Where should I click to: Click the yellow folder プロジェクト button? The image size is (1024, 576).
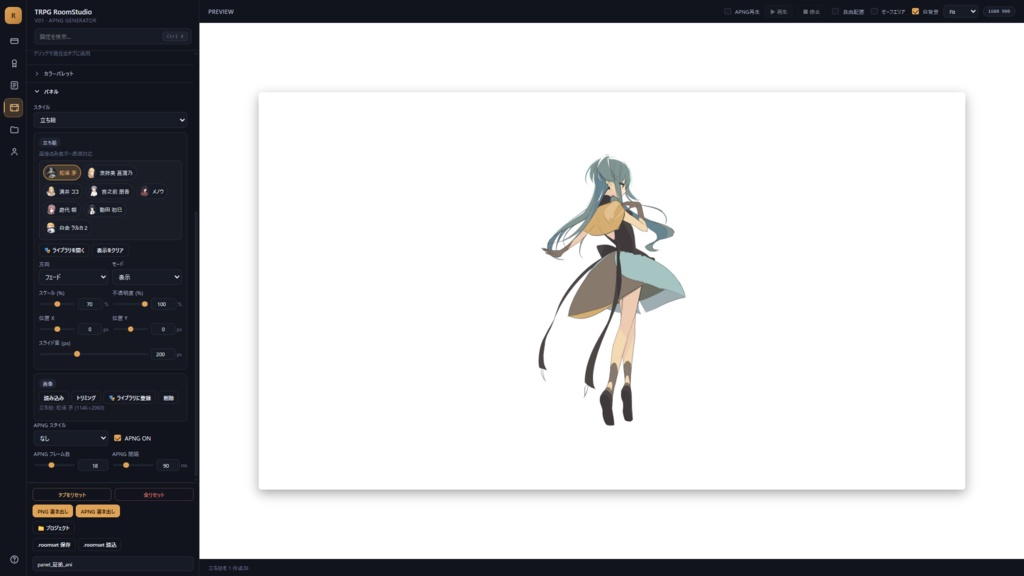click(x=54, y=528)
